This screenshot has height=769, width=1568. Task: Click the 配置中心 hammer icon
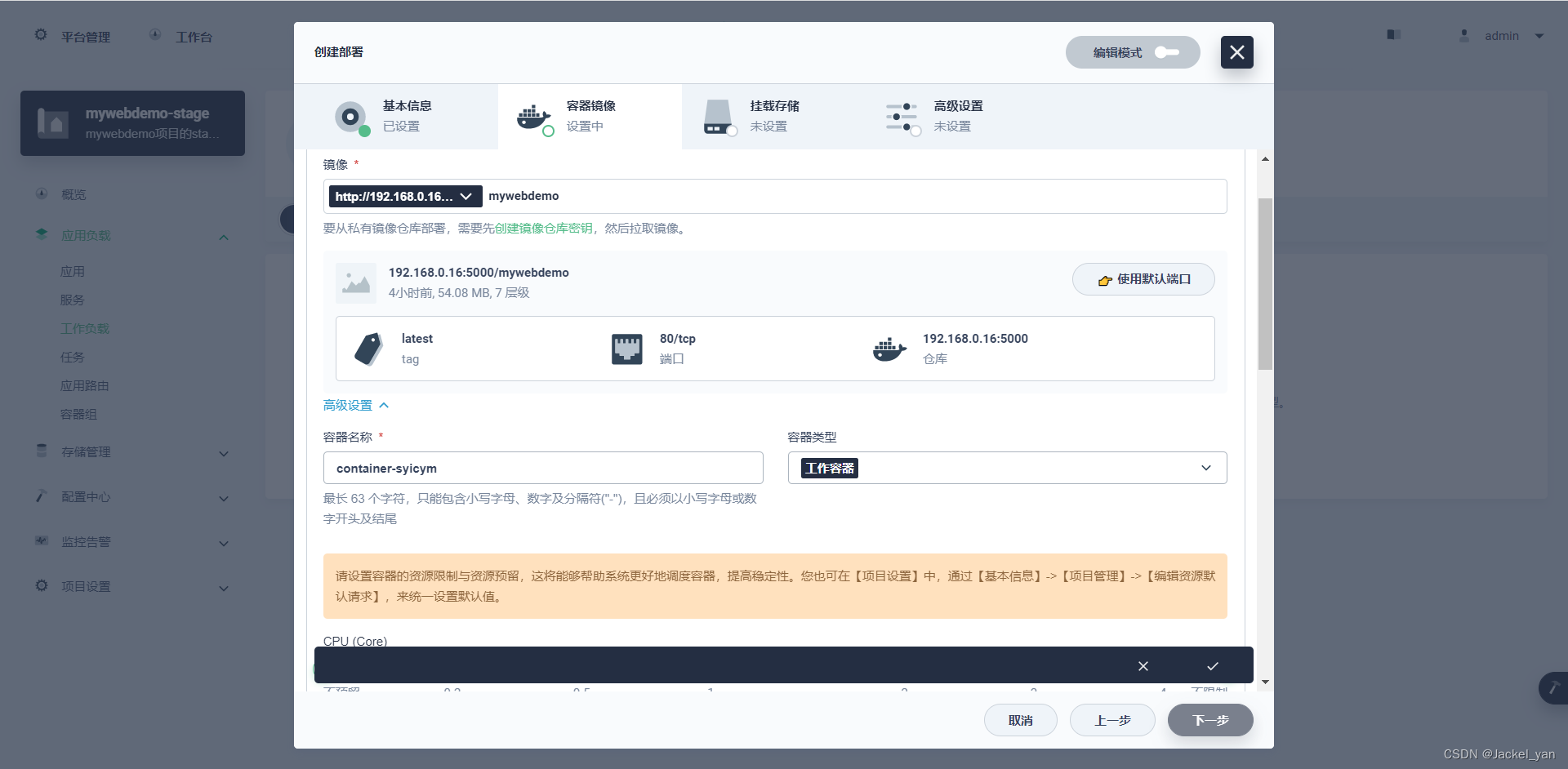42,496
